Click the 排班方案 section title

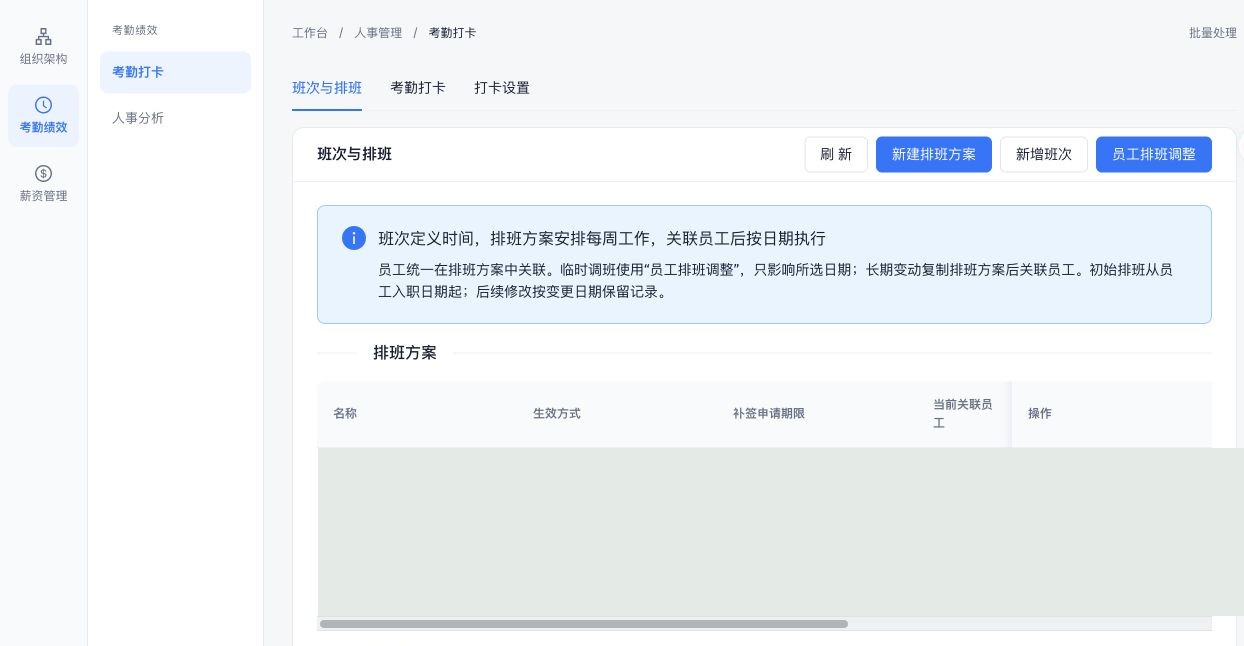click(x=405, y=353)
